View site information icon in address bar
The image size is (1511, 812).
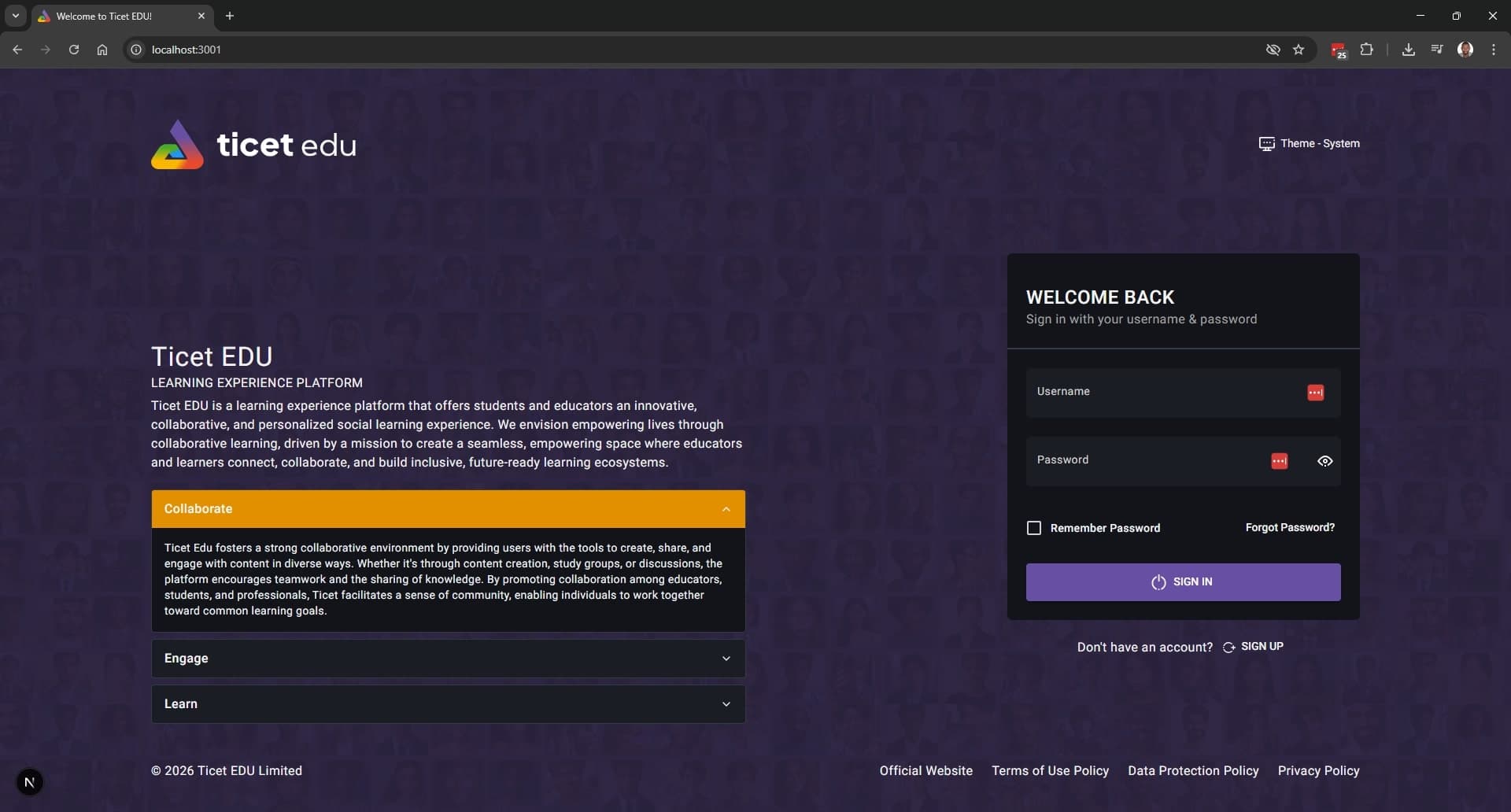point(136,50)
